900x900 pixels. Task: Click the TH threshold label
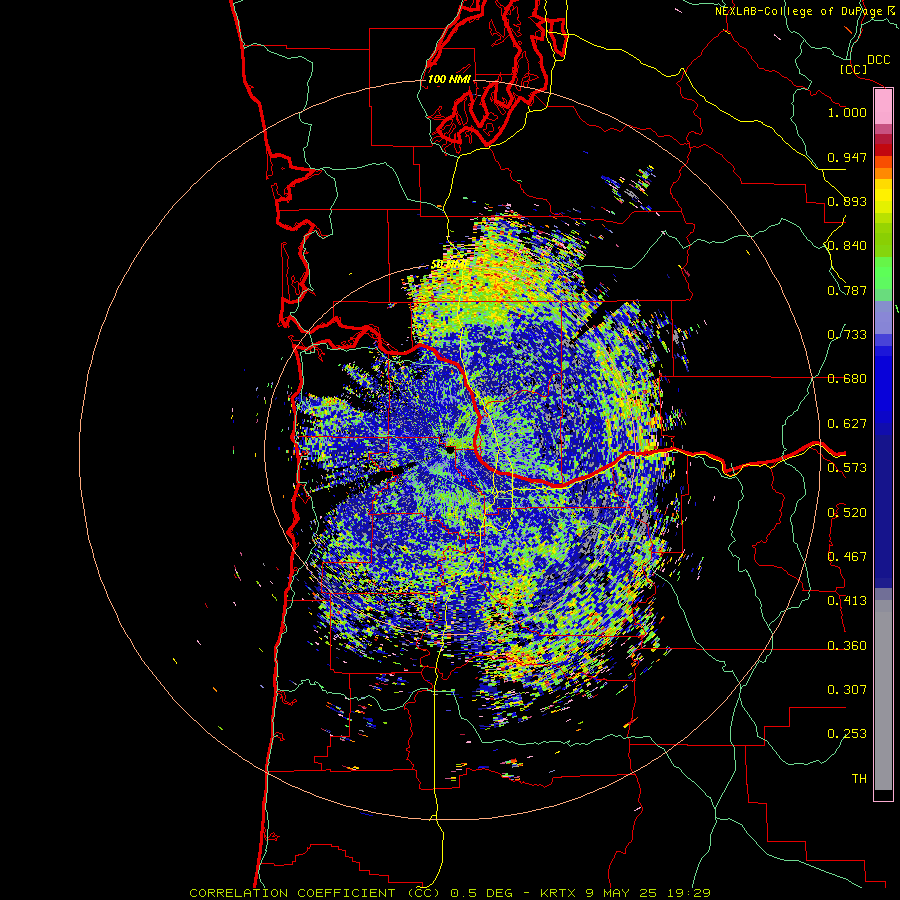(859, 779)
